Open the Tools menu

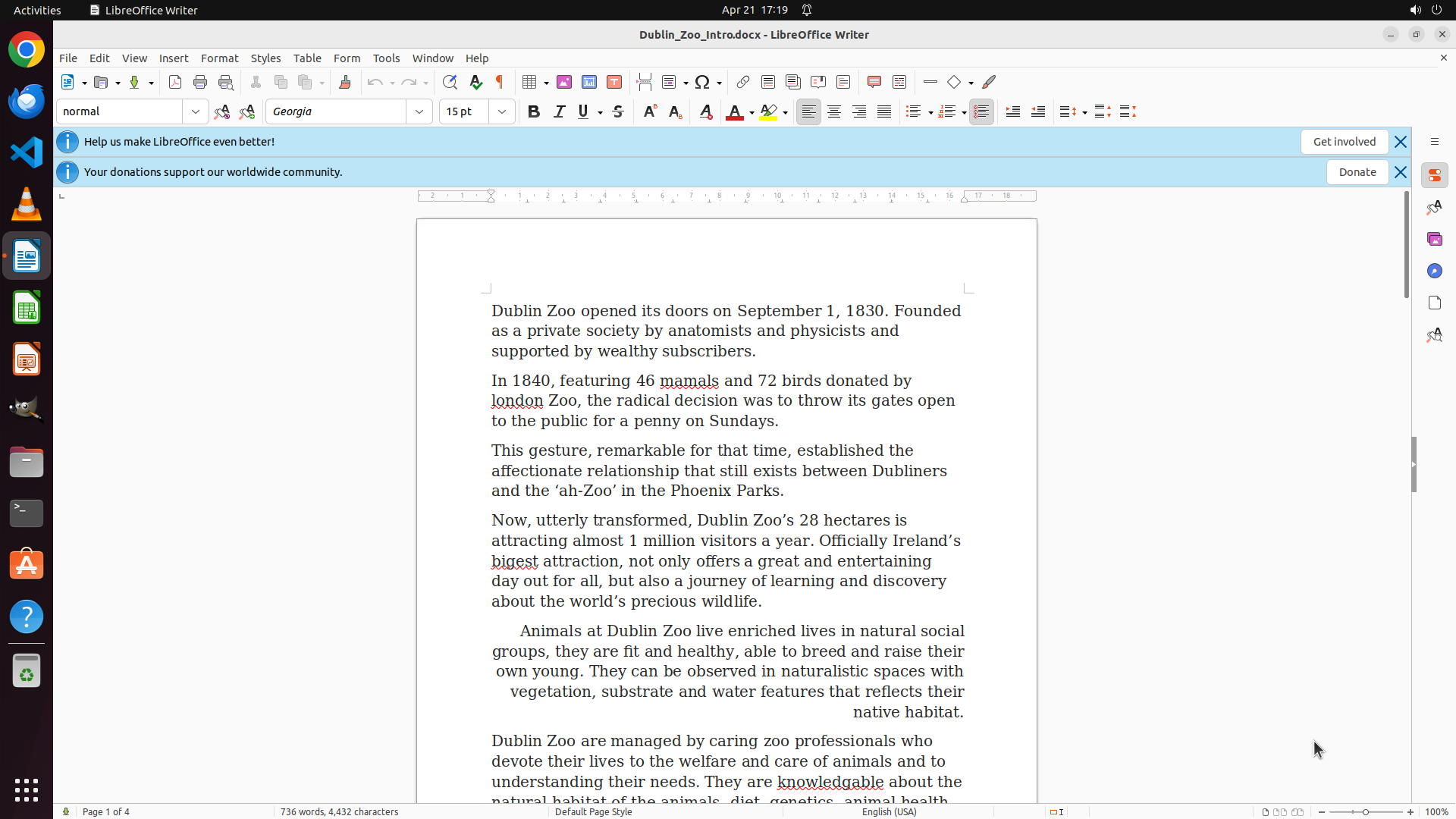(386, 58)
